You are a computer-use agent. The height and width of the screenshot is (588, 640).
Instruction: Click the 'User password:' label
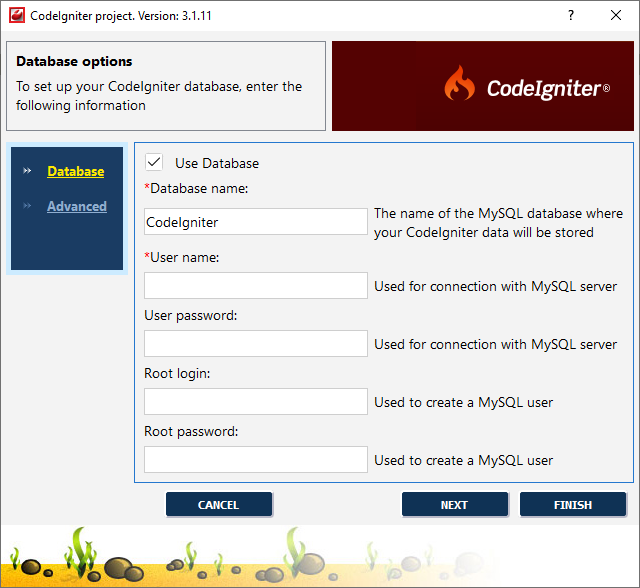point(191,316)
